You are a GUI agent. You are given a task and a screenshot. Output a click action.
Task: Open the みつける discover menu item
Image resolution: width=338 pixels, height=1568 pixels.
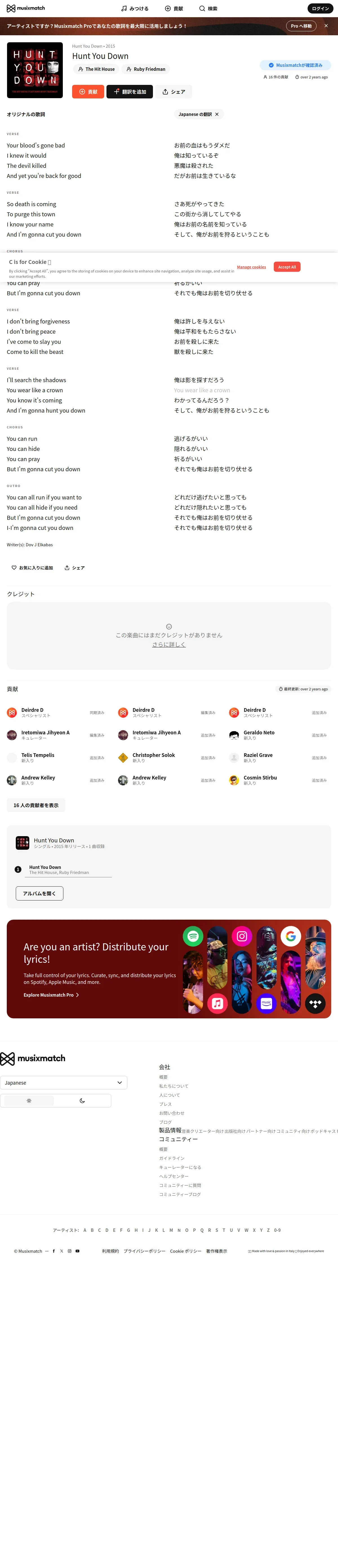click(x=135, y=8)
